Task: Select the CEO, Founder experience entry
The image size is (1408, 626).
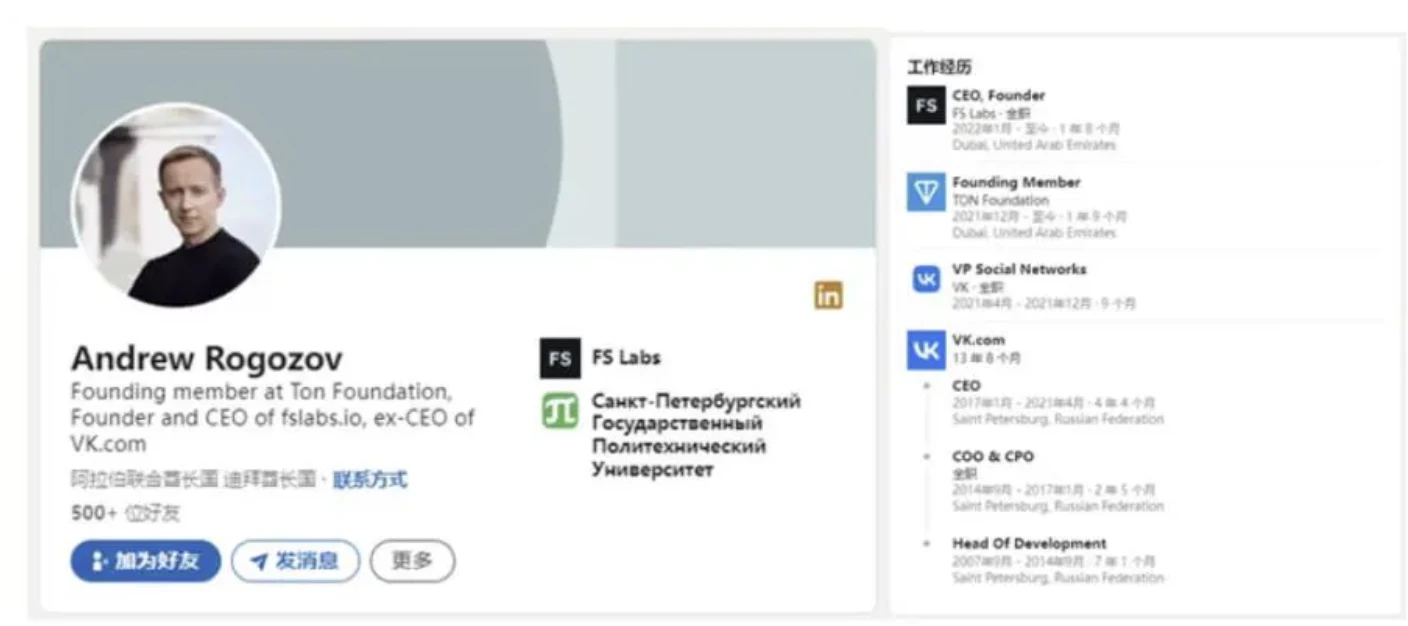Action: [998, 96]
